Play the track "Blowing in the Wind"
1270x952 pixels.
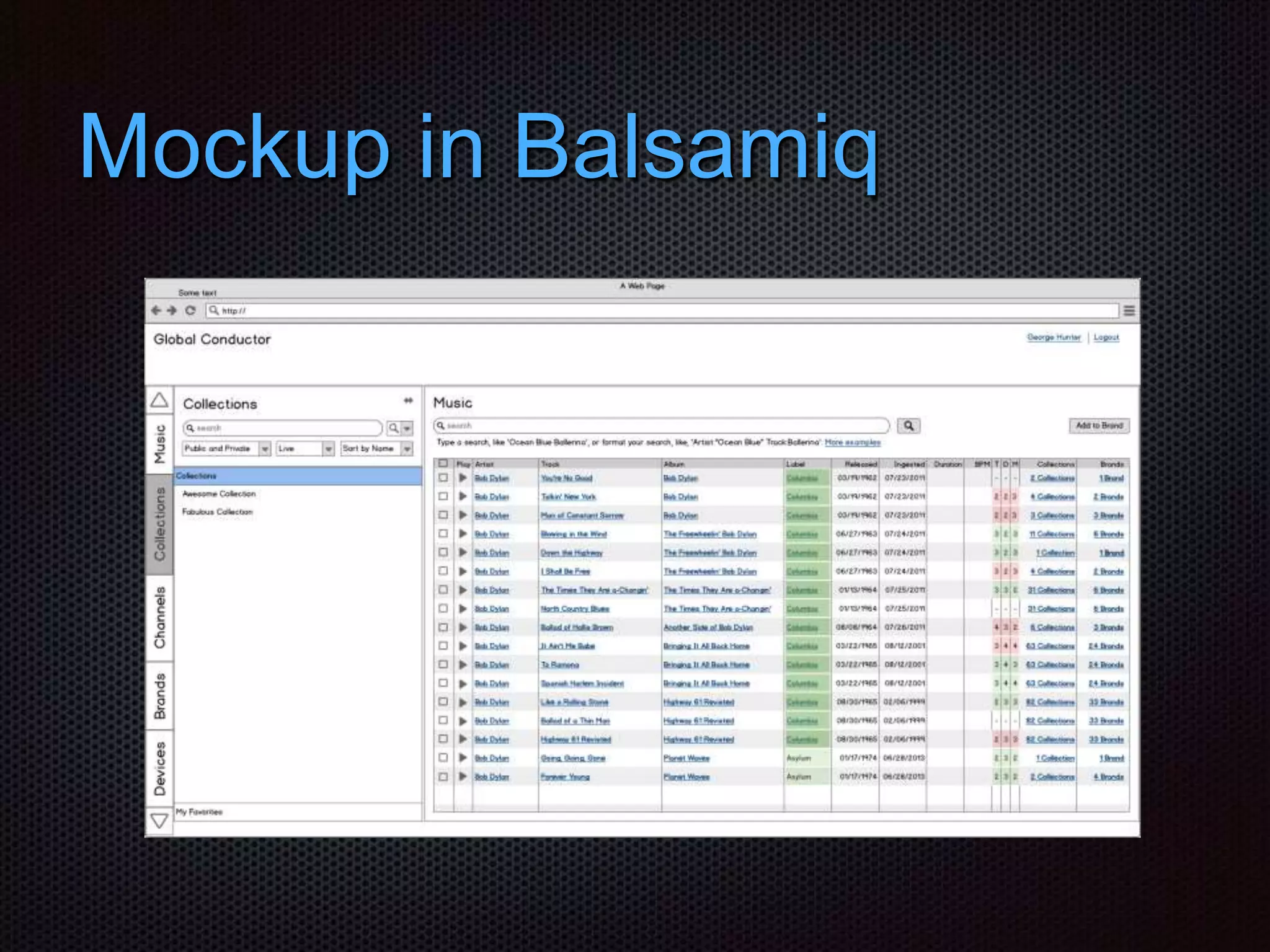point(463,534)
